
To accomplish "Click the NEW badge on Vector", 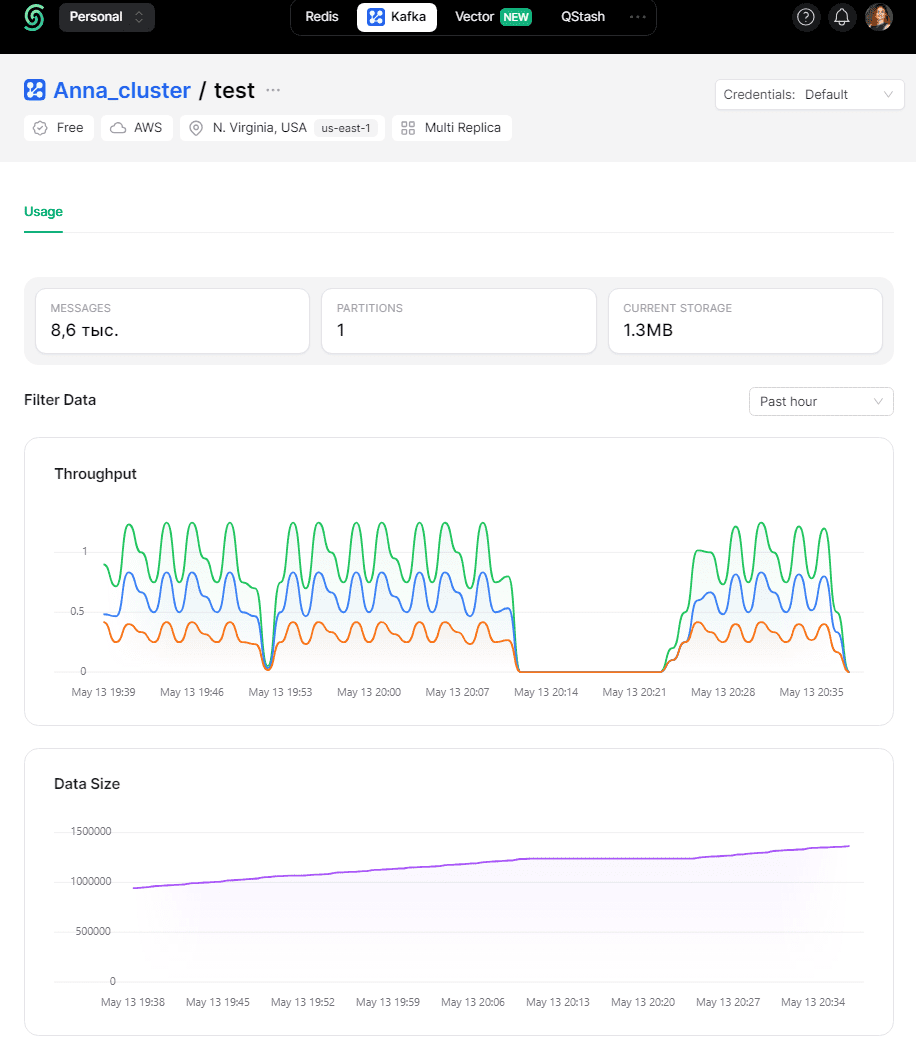I will pos(515,17).
